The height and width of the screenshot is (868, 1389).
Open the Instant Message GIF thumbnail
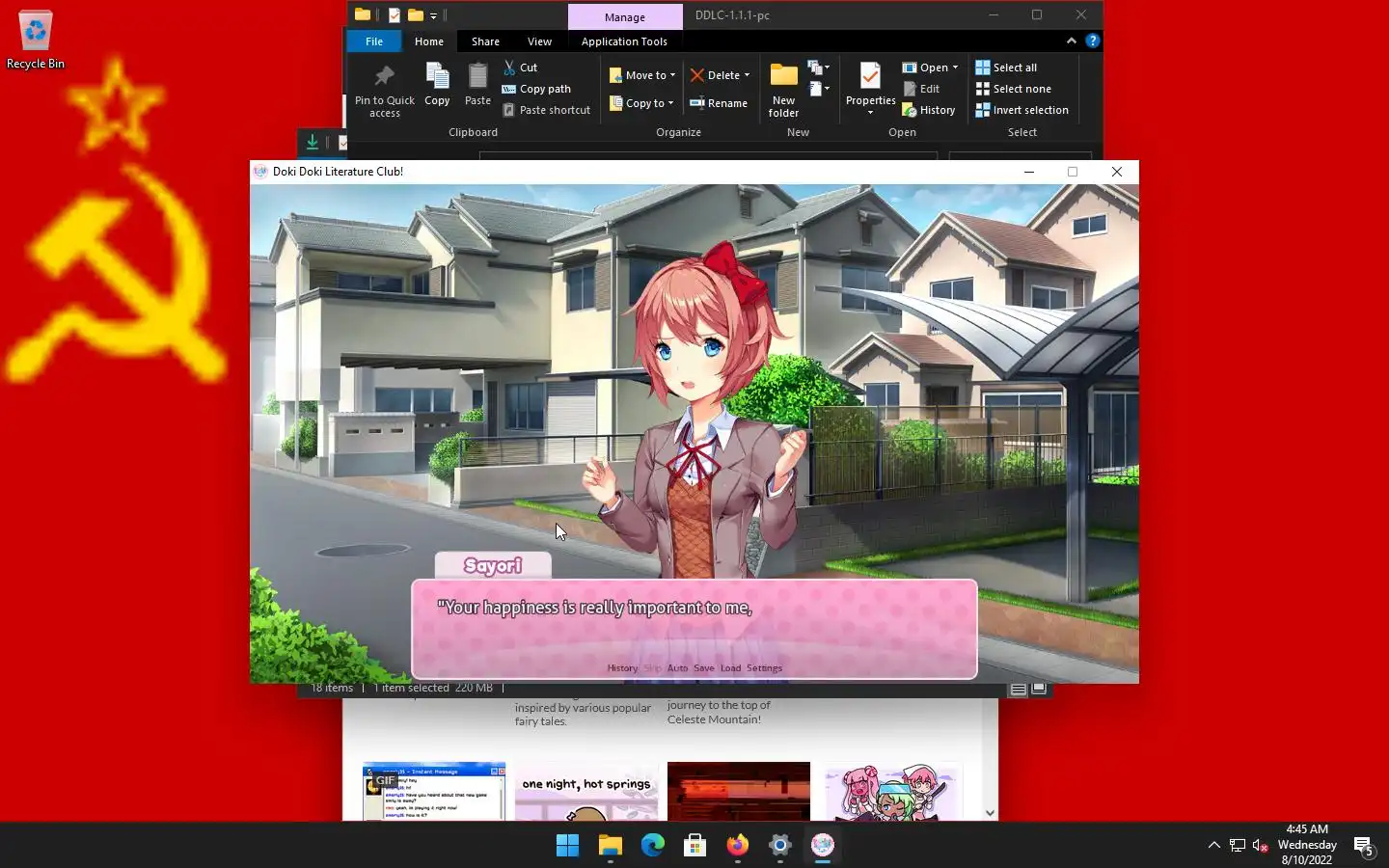434,792
